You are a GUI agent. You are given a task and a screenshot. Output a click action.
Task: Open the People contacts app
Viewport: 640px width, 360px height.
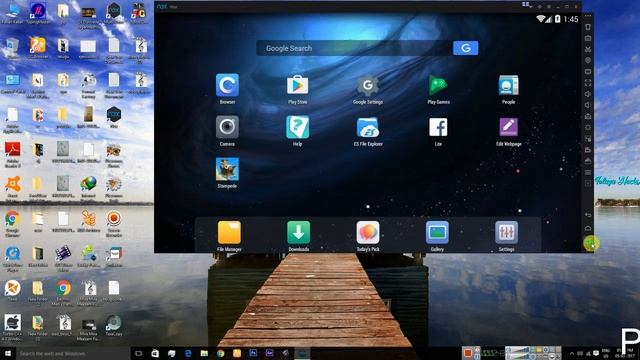coord(509,85)
